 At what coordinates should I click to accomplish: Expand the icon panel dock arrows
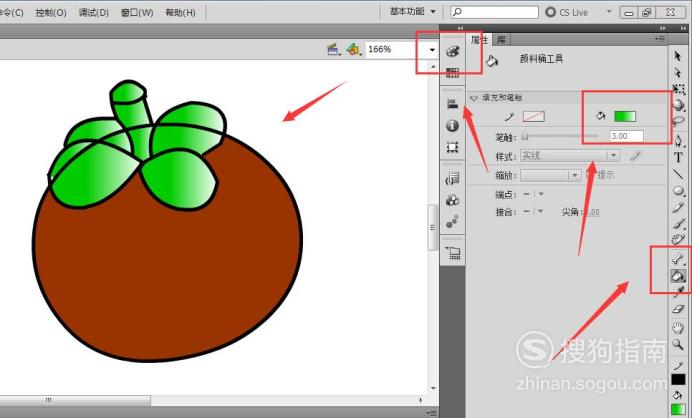pos(460,28)
